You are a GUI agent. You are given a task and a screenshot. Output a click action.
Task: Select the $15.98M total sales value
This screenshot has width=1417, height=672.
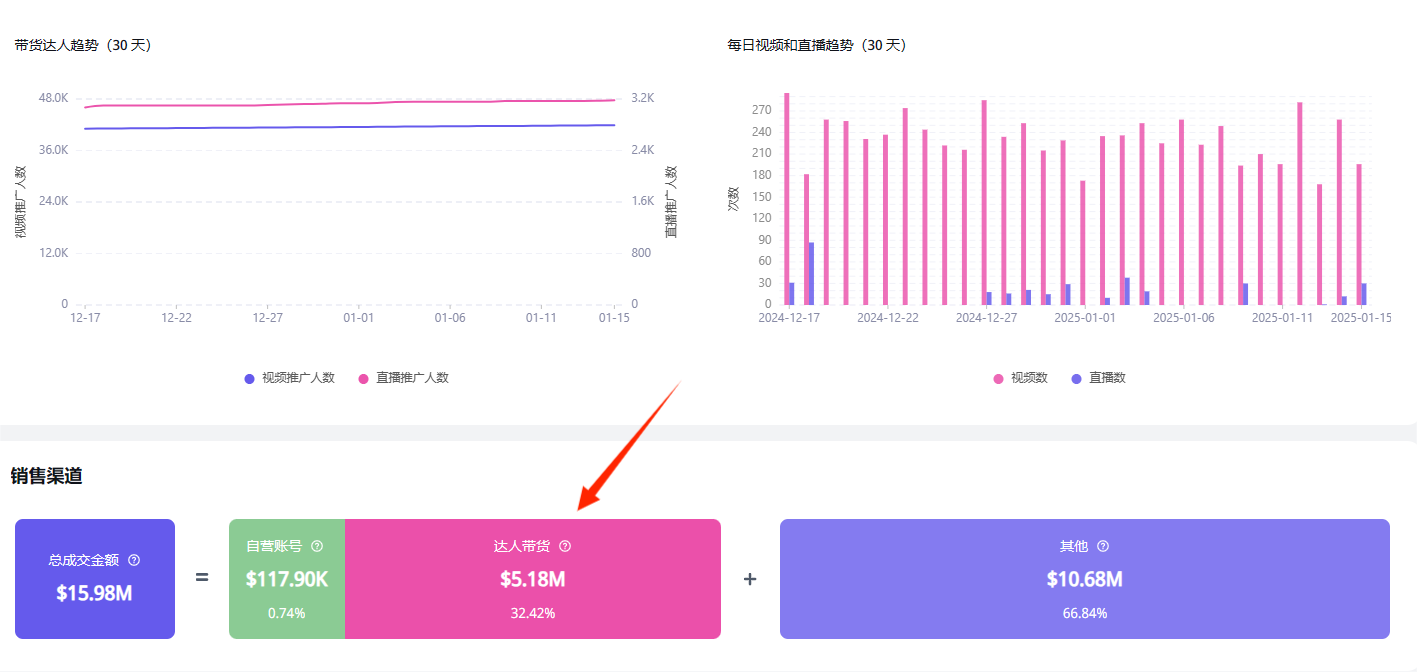click(94, 593)
